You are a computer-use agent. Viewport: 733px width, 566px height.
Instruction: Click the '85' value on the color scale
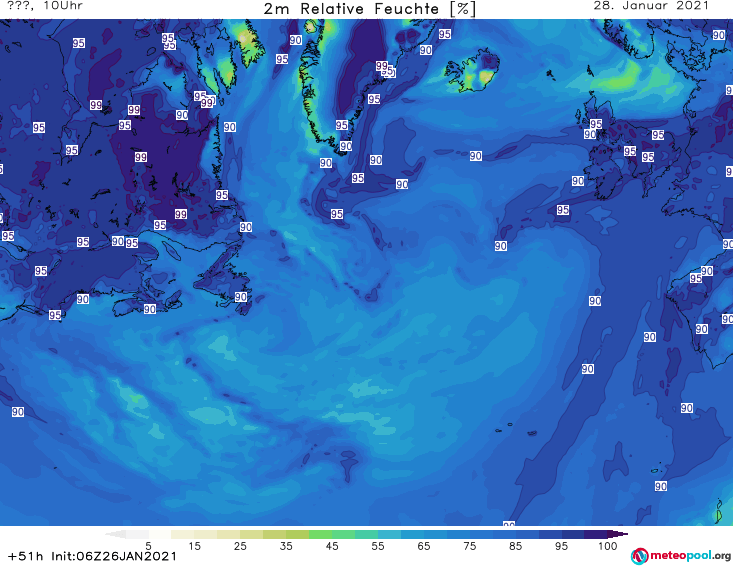pyautogui.click(x=515, y=546)
